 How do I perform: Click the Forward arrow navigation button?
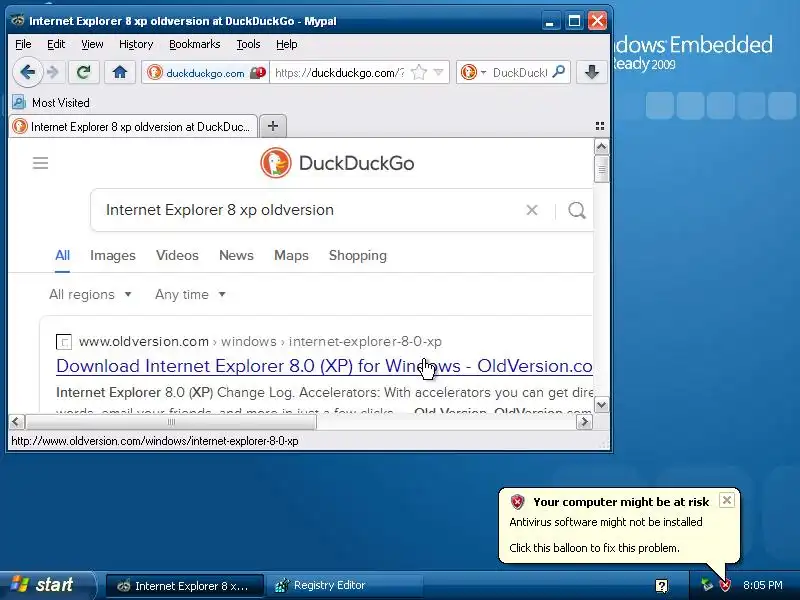(53, 72)
